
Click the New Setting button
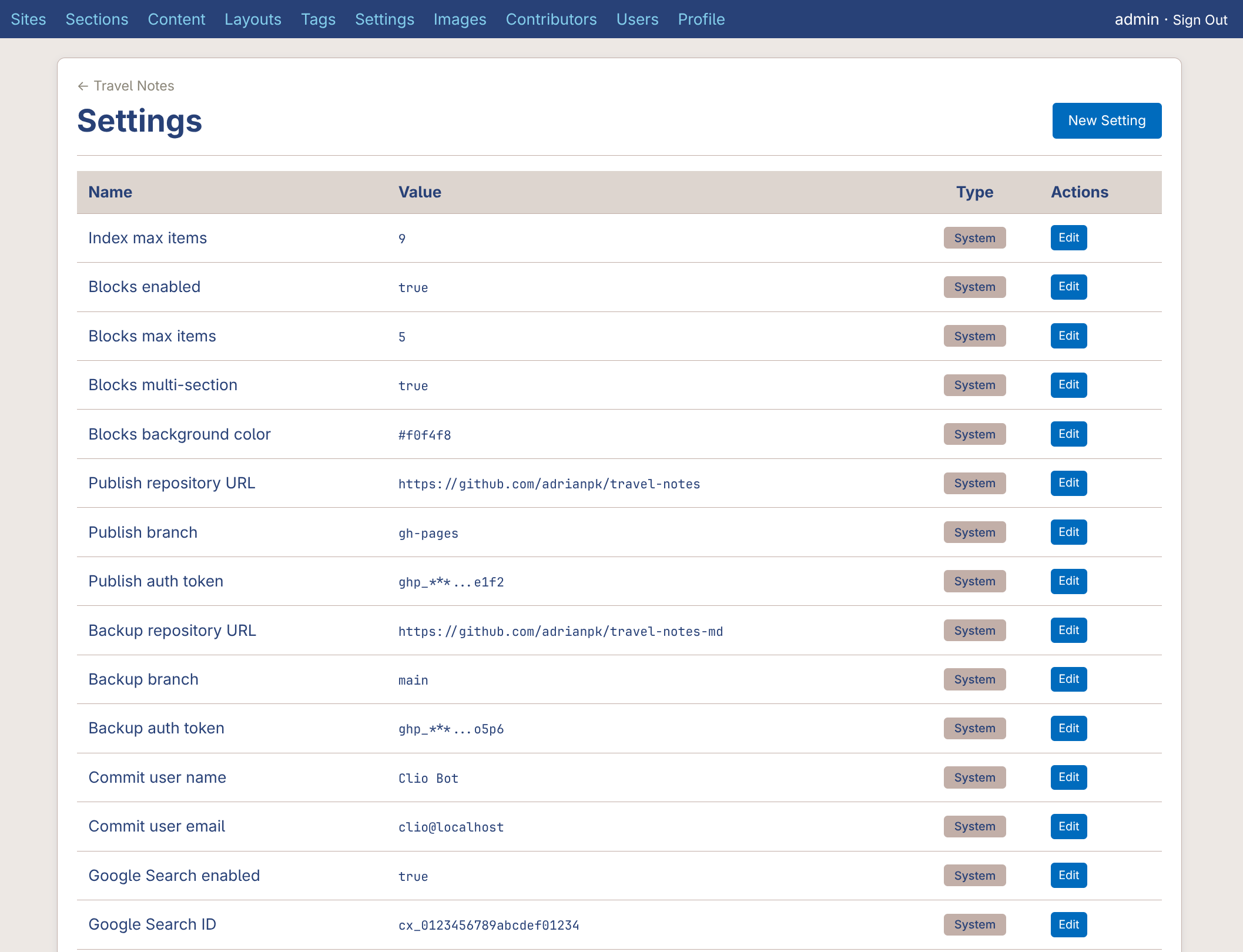click(x=1107, y=120)
